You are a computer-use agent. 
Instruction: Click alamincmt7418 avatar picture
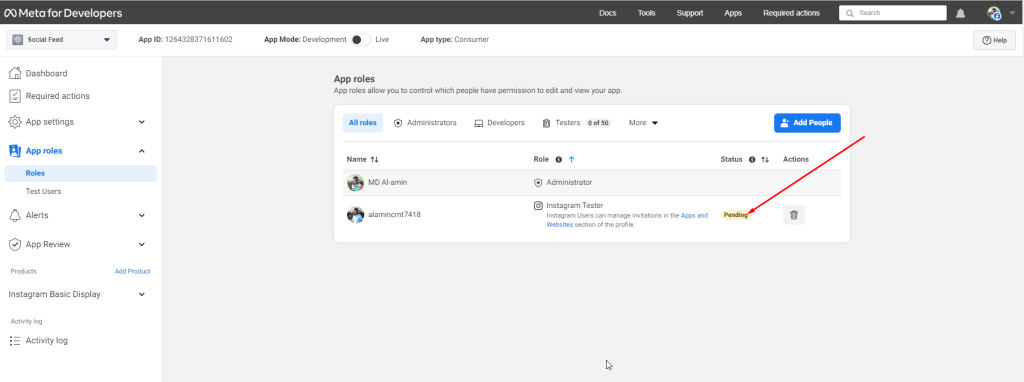(355, 215)
